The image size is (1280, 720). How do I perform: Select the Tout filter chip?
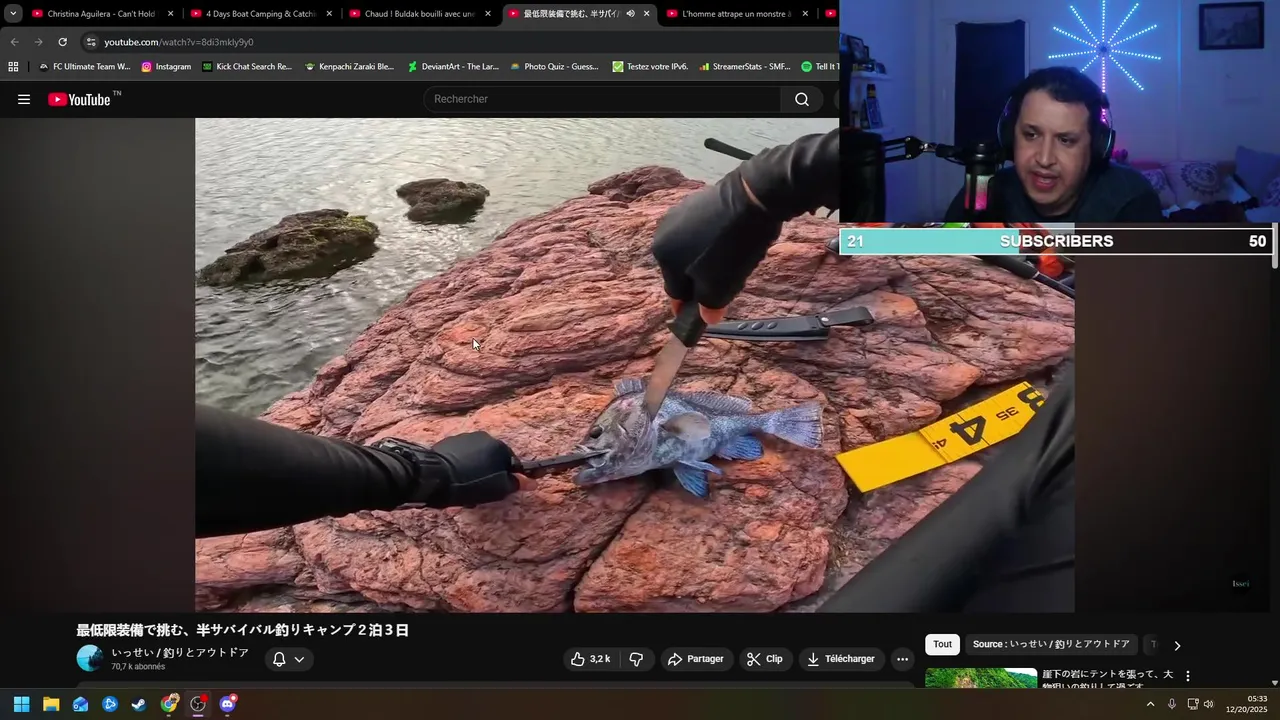point(942,645)
